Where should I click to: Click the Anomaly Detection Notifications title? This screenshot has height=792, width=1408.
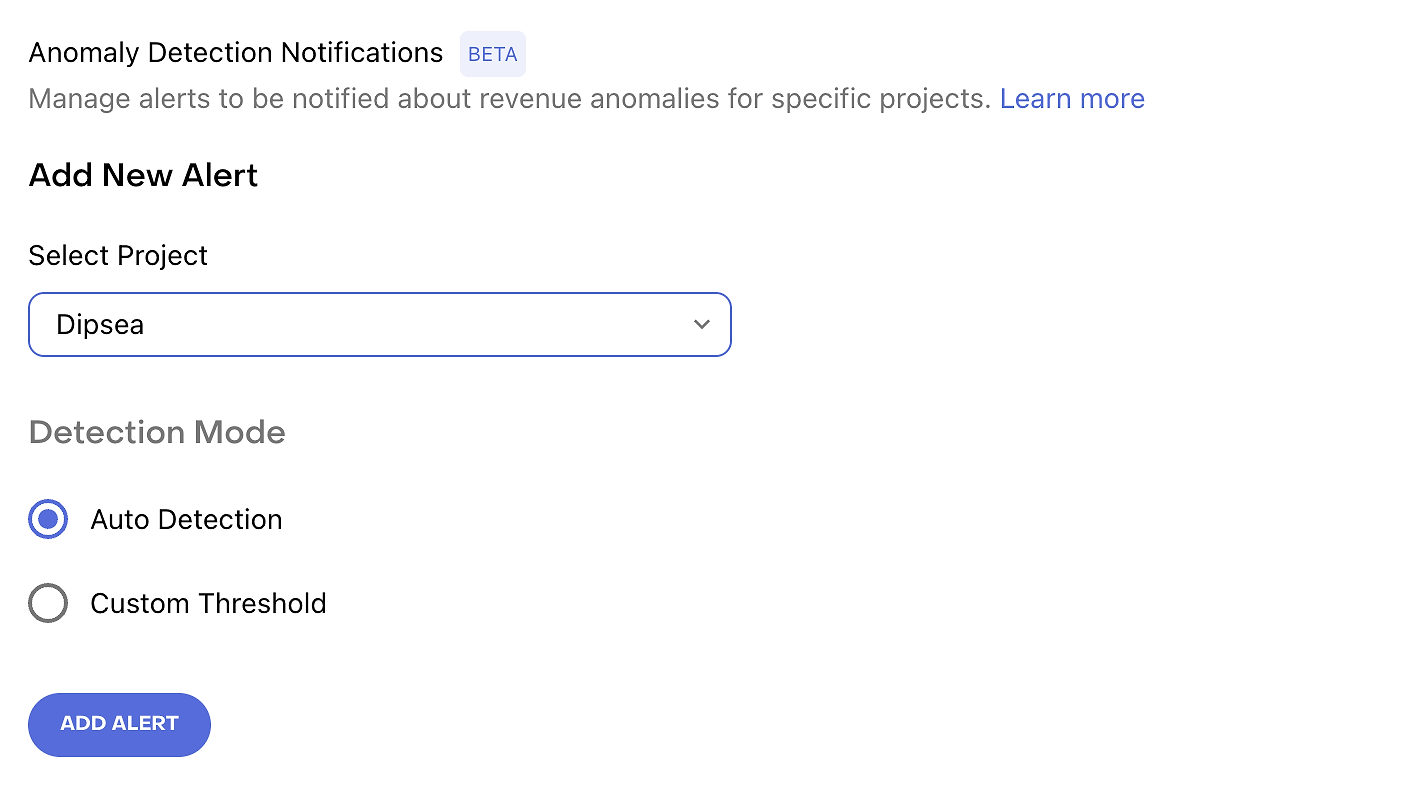[236, 52]
